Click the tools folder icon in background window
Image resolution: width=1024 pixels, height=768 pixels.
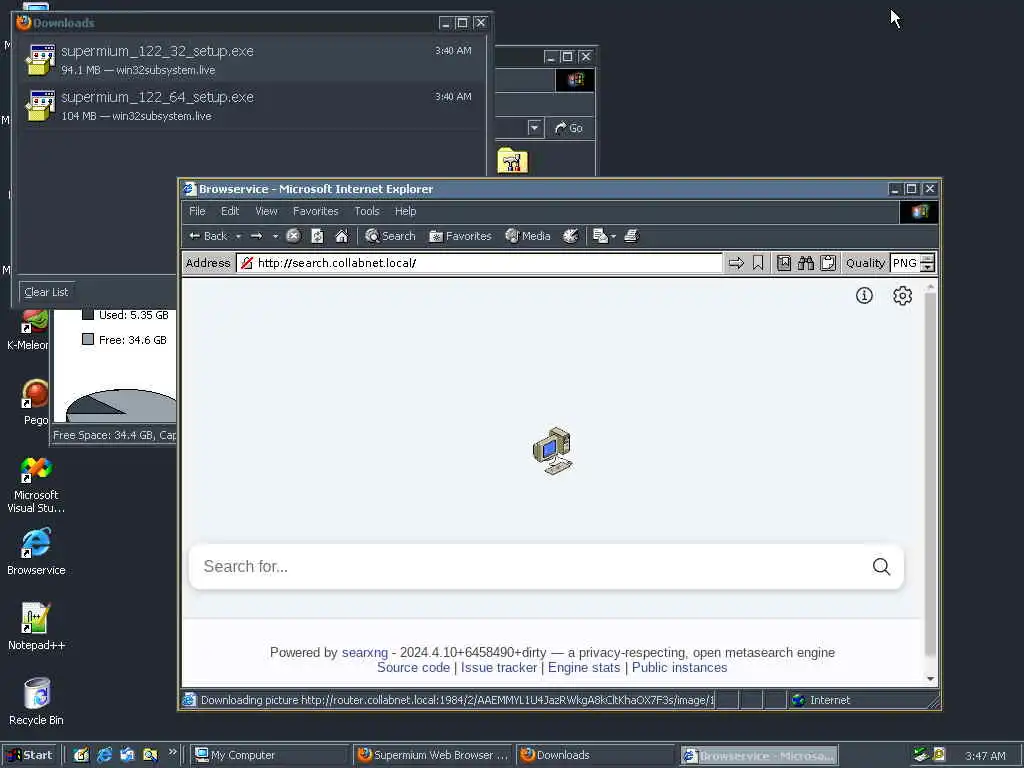click(513, 161)
